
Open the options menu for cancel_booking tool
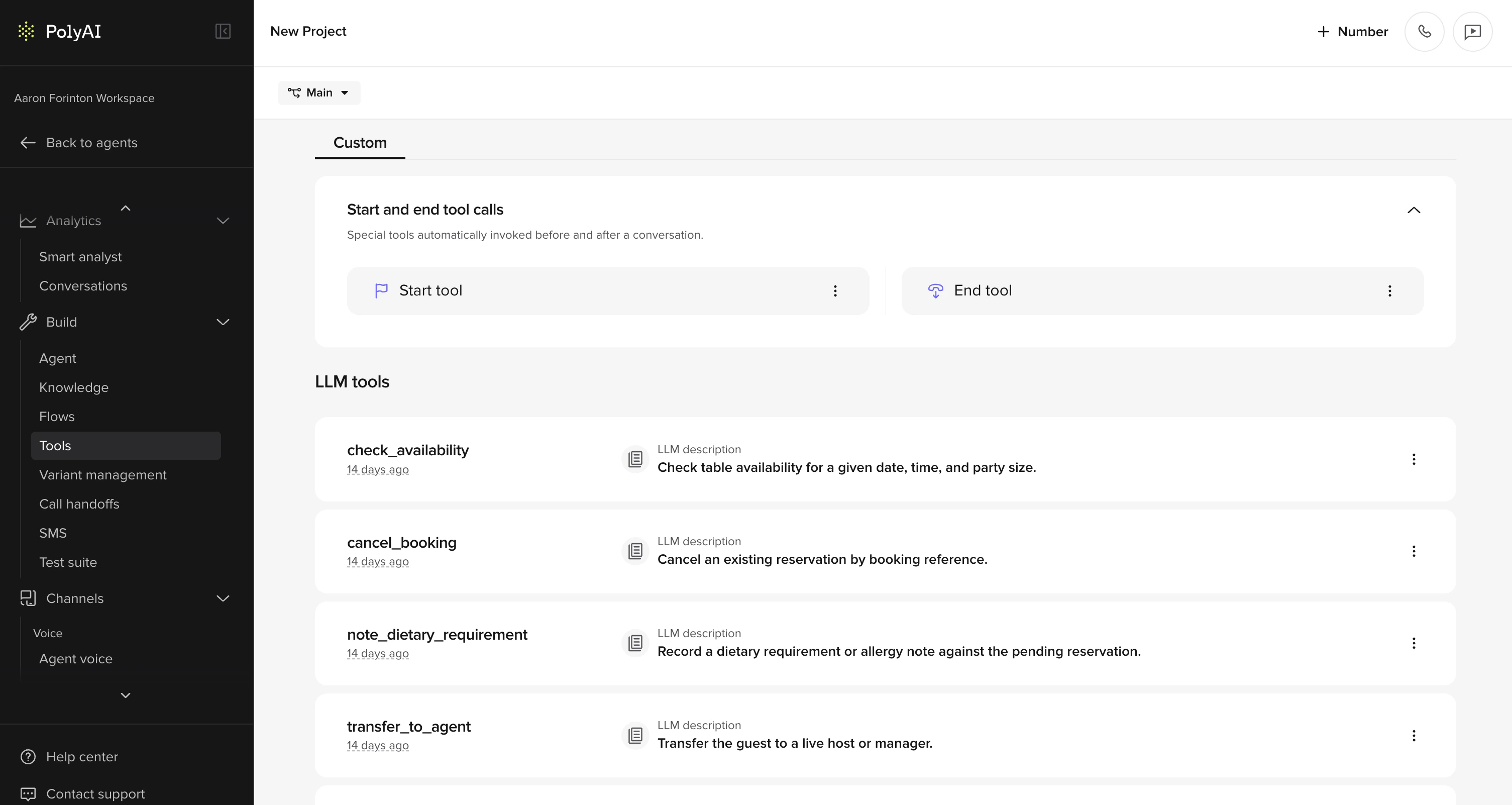(x=1414, y=551)
